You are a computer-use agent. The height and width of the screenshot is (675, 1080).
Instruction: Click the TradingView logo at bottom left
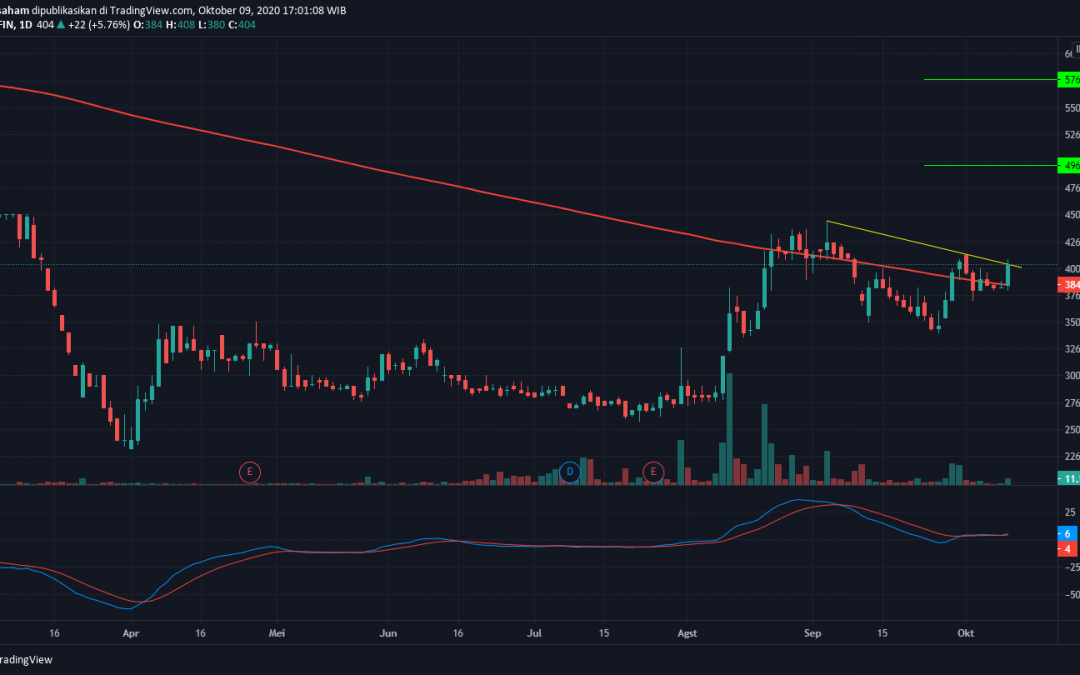25,659
